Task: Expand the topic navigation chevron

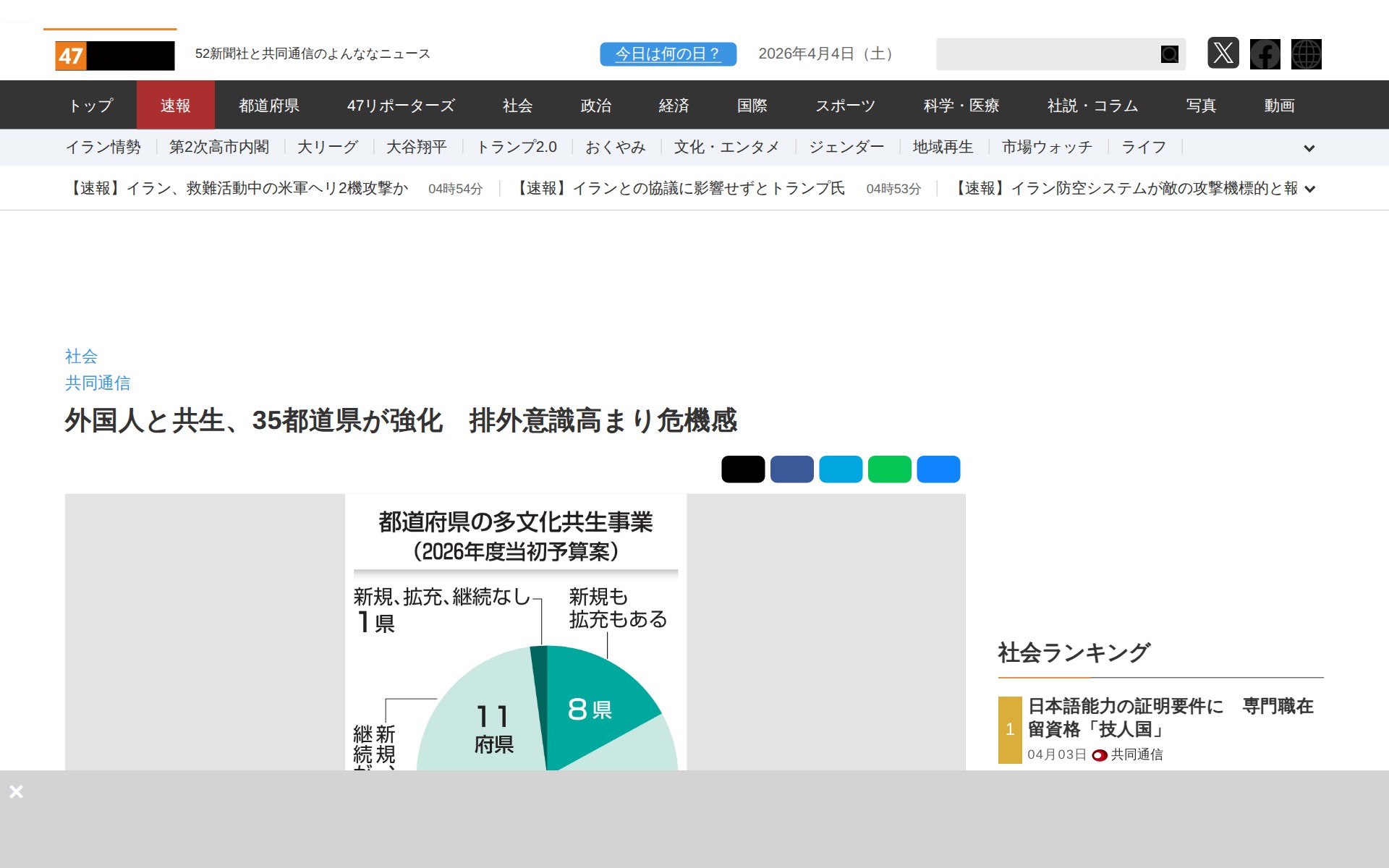Action: click(x=1309, y=148)
